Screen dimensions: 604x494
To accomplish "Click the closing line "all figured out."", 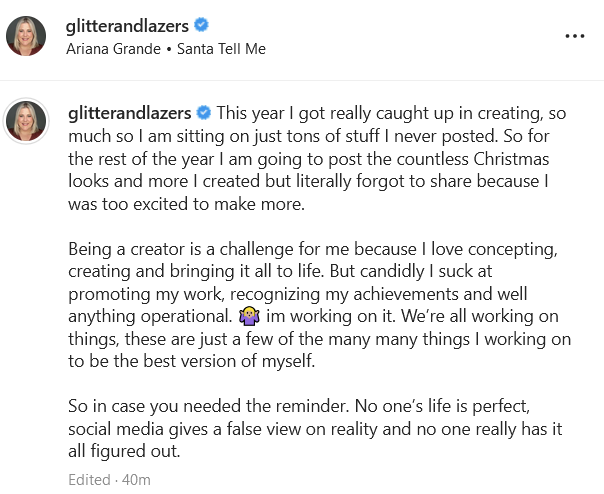I will tap(124, 451).
